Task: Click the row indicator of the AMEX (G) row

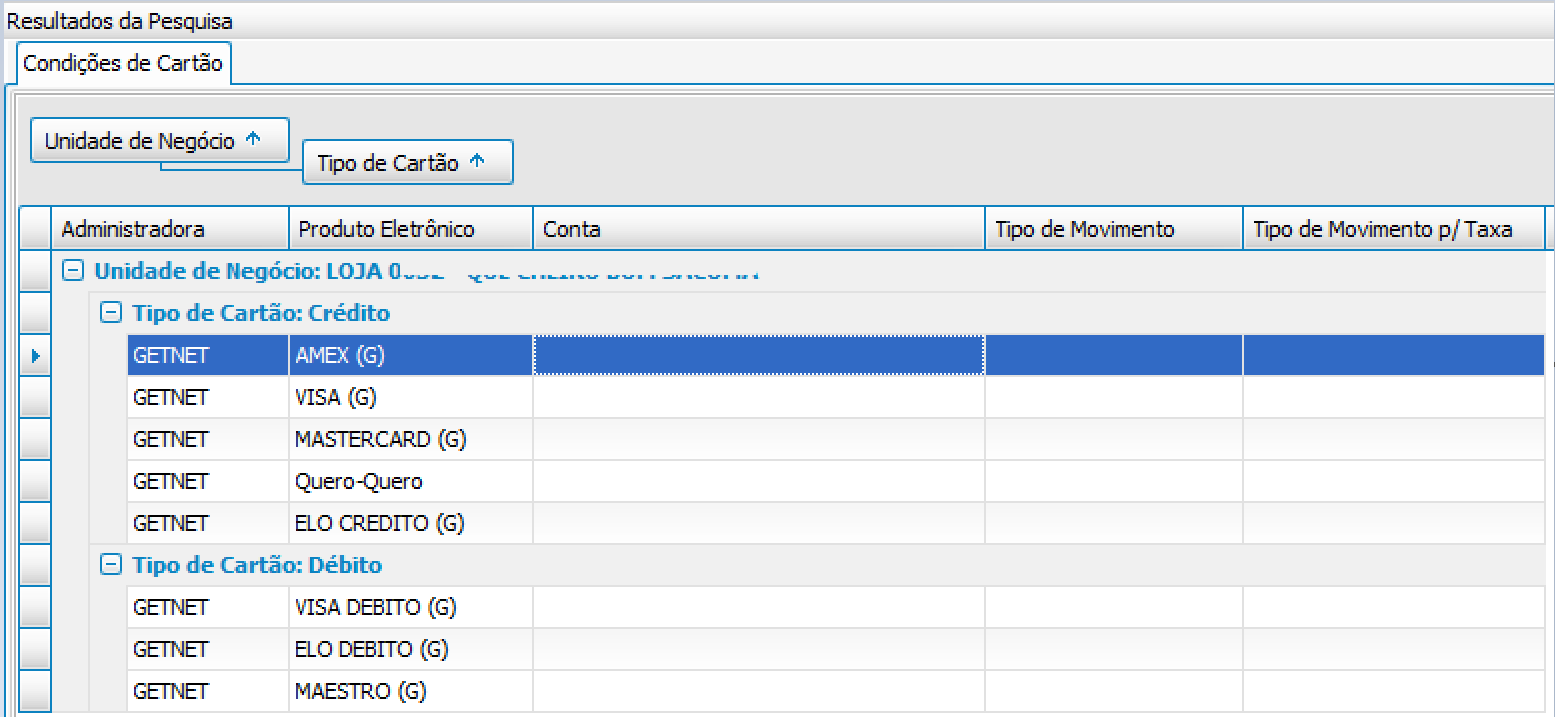Action: pyautogui.click(x=36, y=355)
